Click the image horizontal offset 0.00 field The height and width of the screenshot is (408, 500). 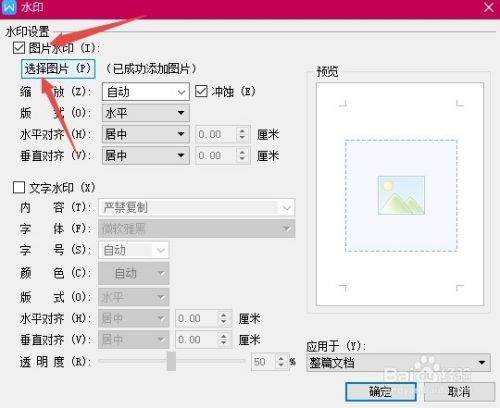tap(216, 134)
